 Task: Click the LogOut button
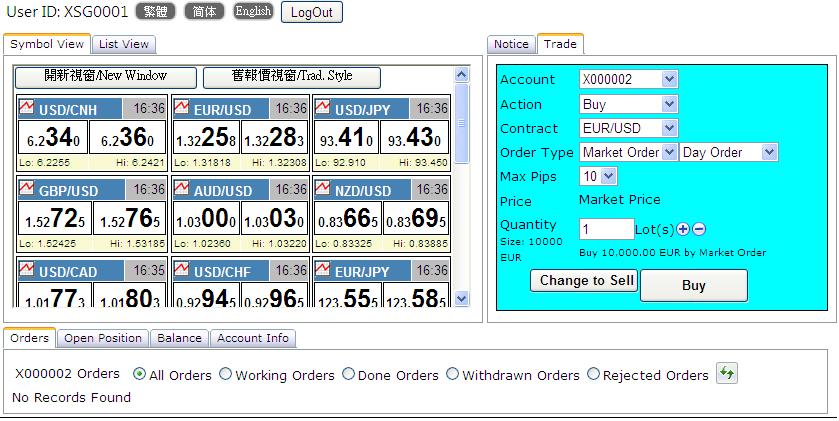pyautogui.click(x=312, y=12)
